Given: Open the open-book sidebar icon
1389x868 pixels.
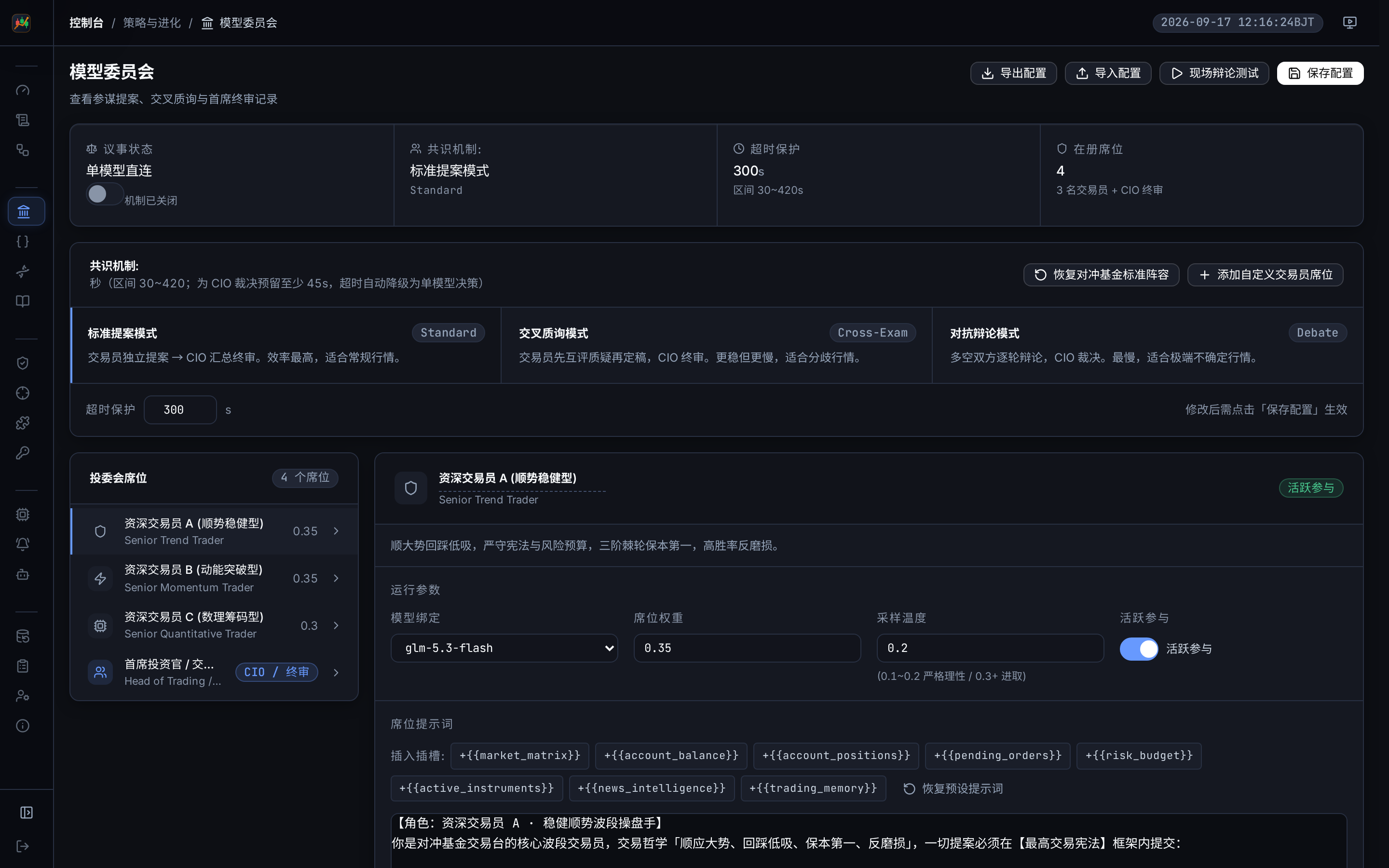Looking at the screenshot, I should tap(22, 301).
